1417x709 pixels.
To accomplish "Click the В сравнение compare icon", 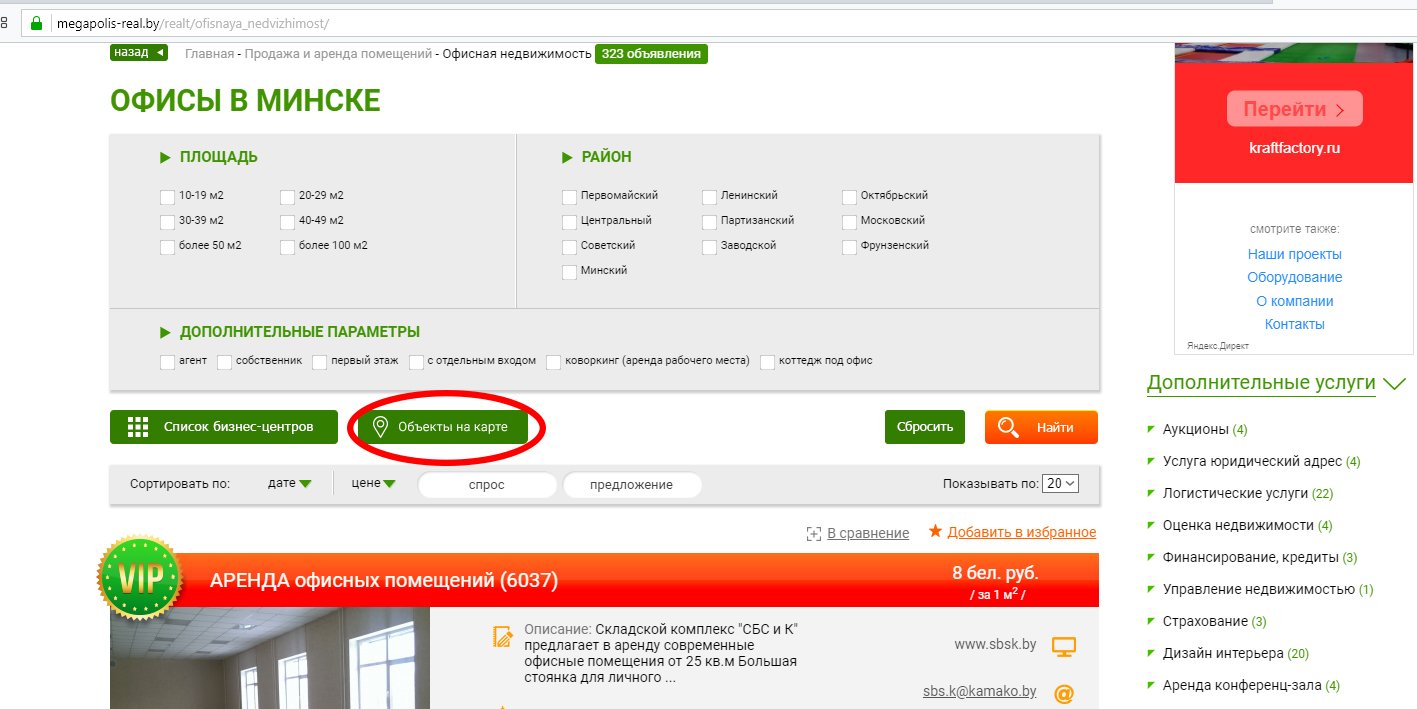I will [x=814, y=534].
